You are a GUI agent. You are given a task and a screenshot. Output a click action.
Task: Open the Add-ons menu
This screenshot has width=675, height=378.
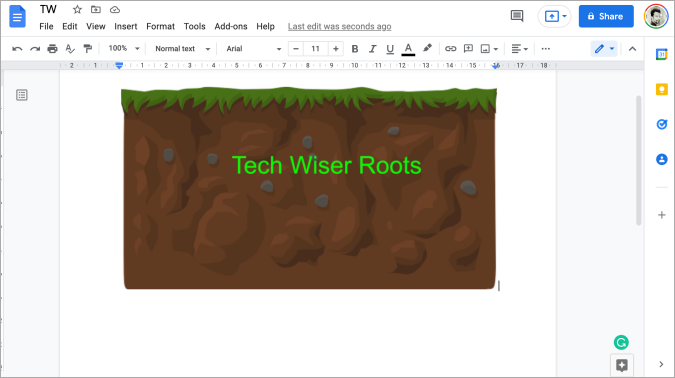point(231,26)
